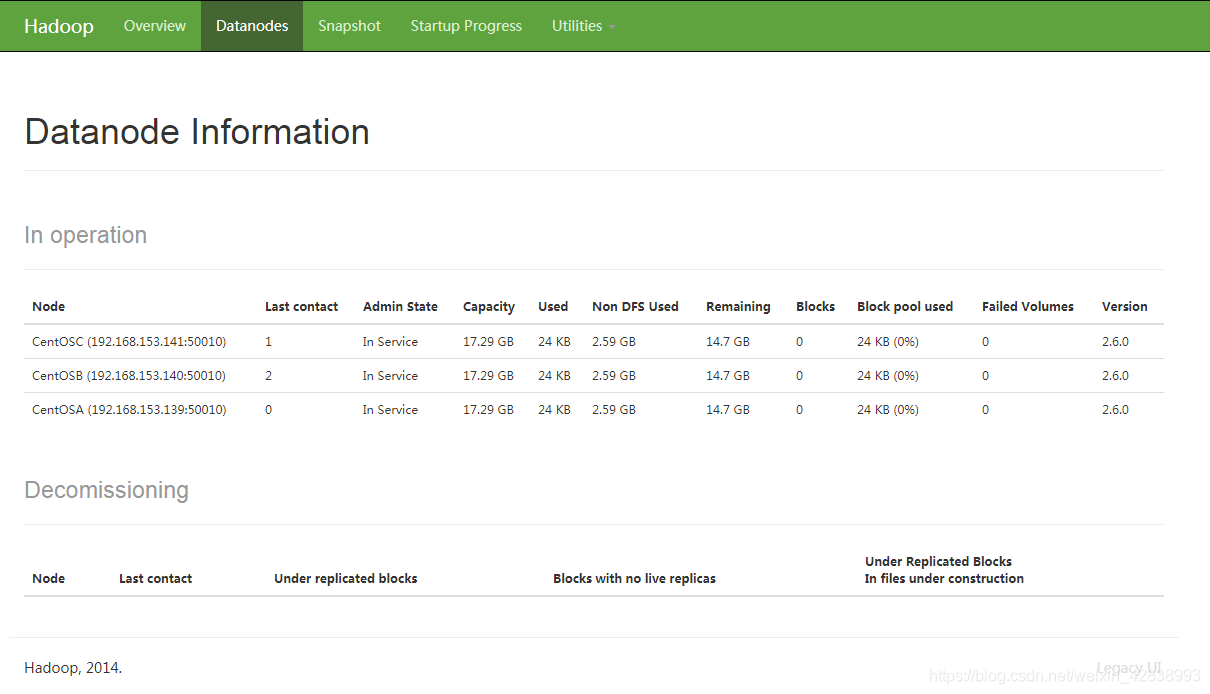
Task: Expand the Utilities dropdown menu
Action: click(x=583, y=26)
